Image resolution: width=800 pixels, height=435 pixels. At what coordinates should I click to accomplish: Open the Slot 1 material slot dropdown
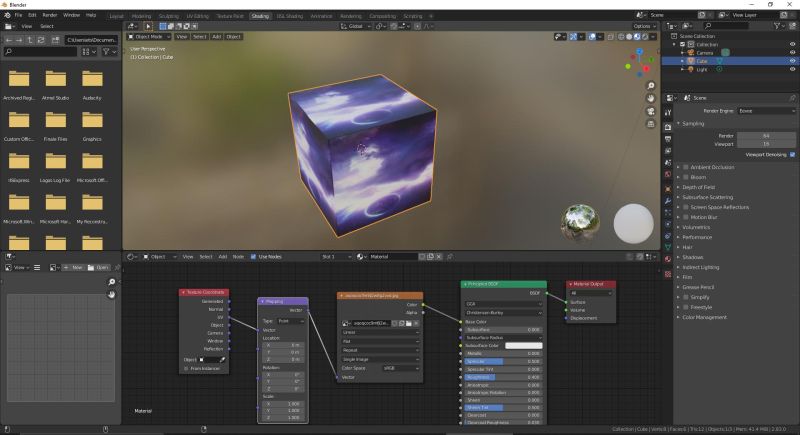[336, 257]
